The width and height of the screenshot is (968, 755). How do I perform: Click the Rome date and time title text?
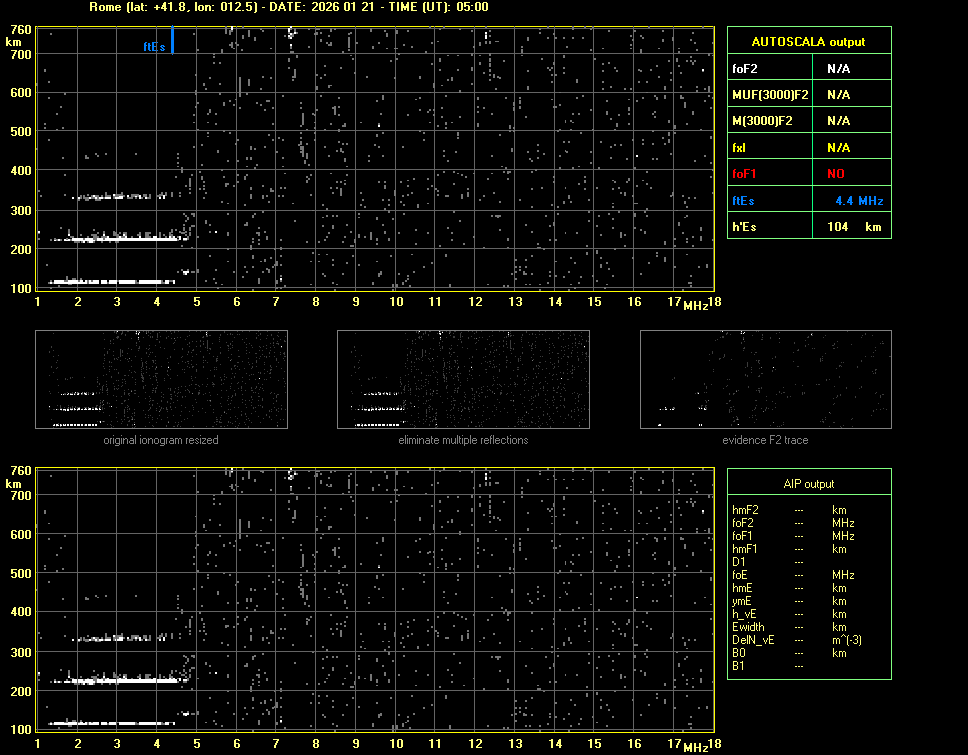coord(288,7)
